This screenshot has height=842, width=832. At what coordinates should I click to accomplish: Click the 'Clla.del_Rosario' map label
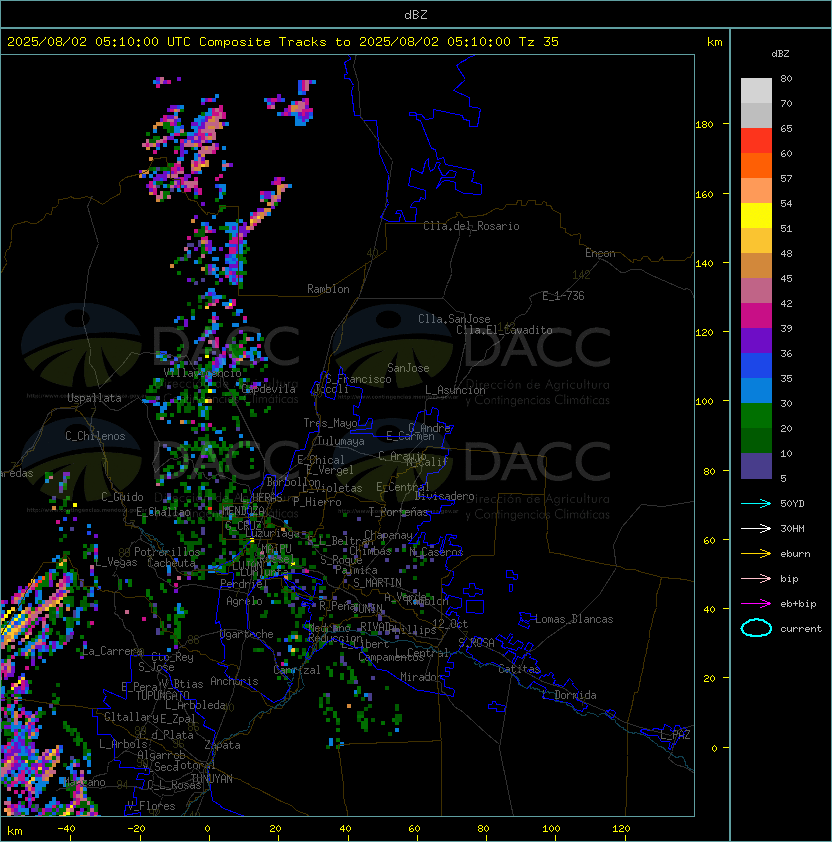pos(471,226)
